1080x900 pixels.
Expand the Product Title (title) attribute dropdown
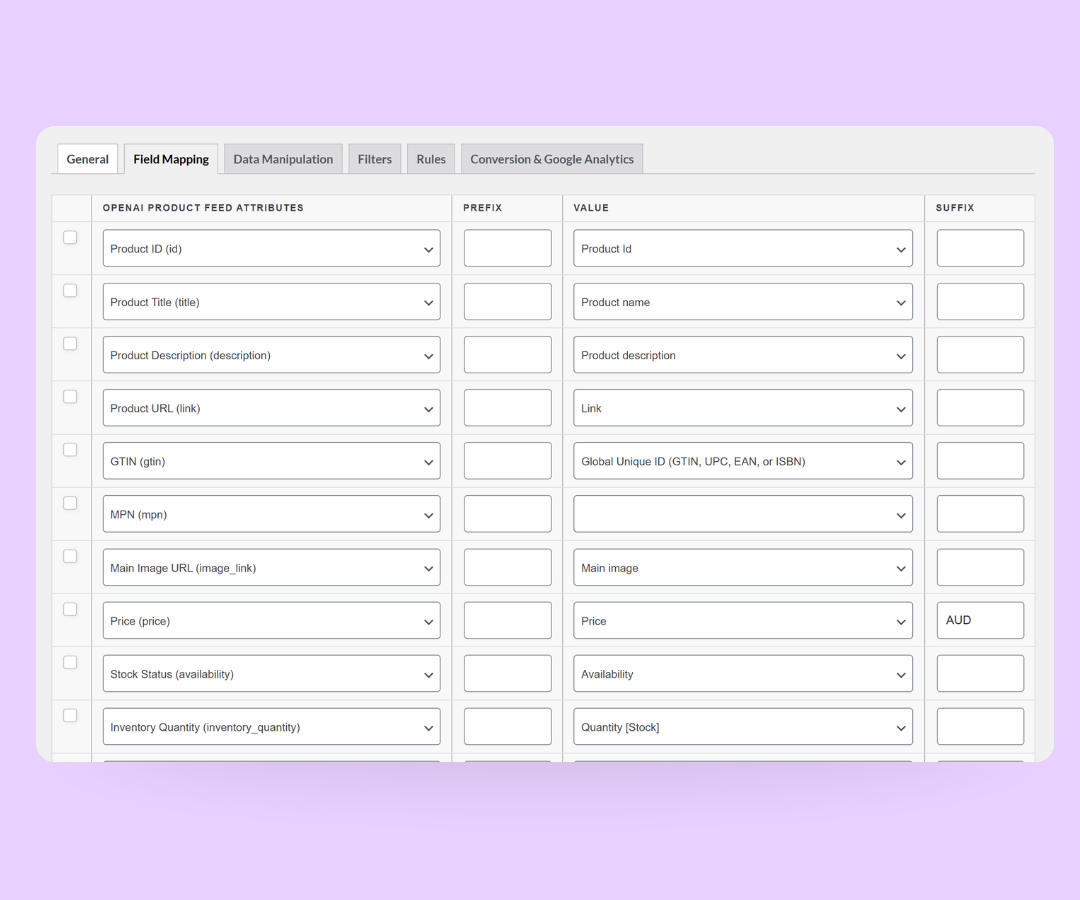pyautogui.click(x=271, y=302)
